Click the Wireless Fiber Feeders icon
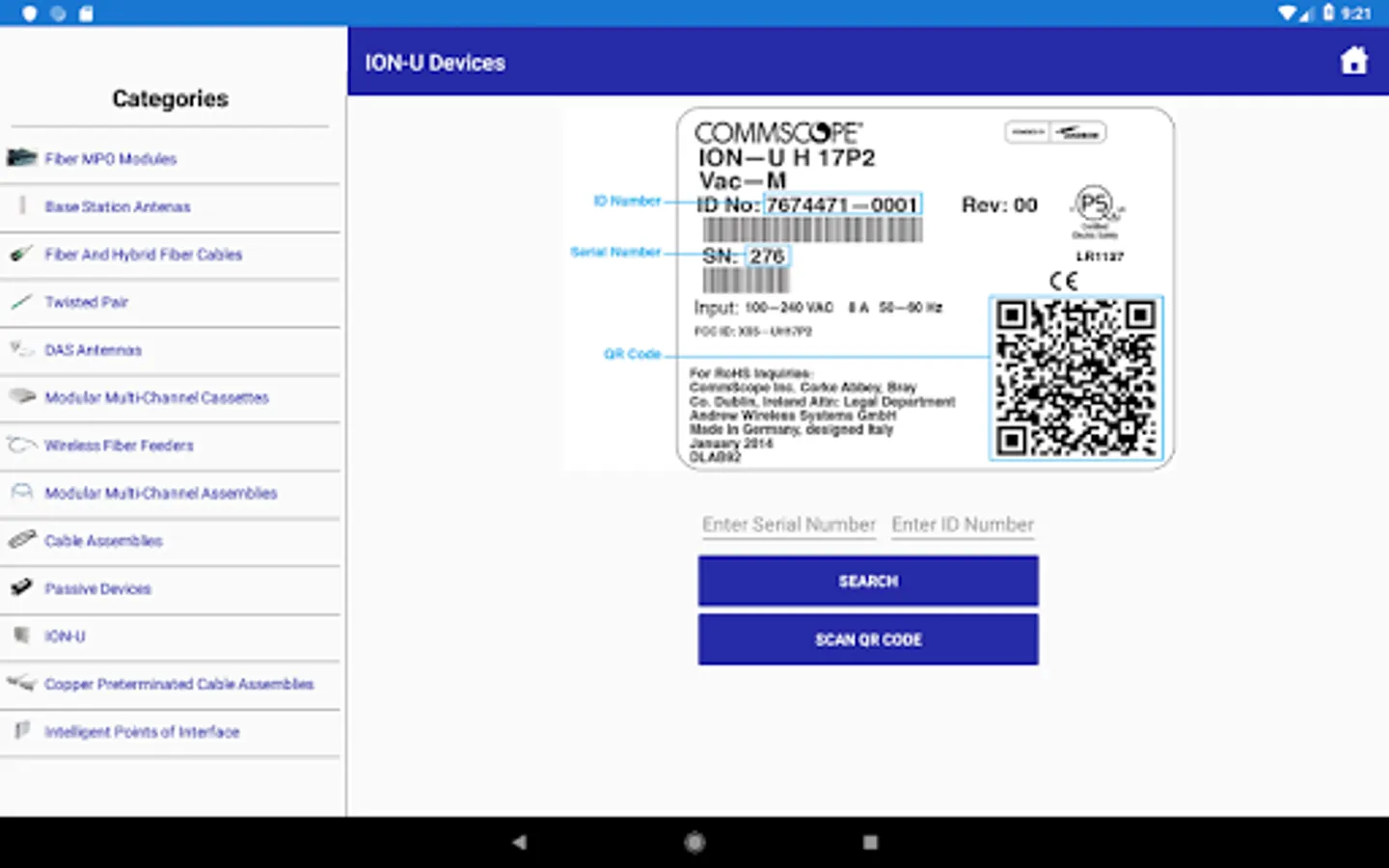Image resolution: width=1389 pixels, height=868 pixels. tap(21, 445)
